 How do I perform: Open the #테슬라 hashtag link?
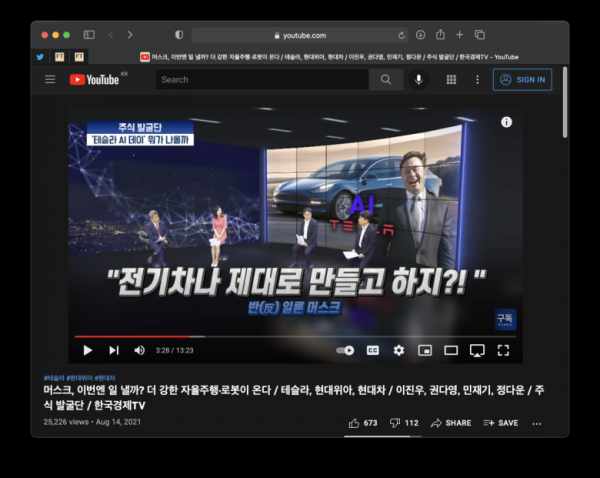[54, 378]
